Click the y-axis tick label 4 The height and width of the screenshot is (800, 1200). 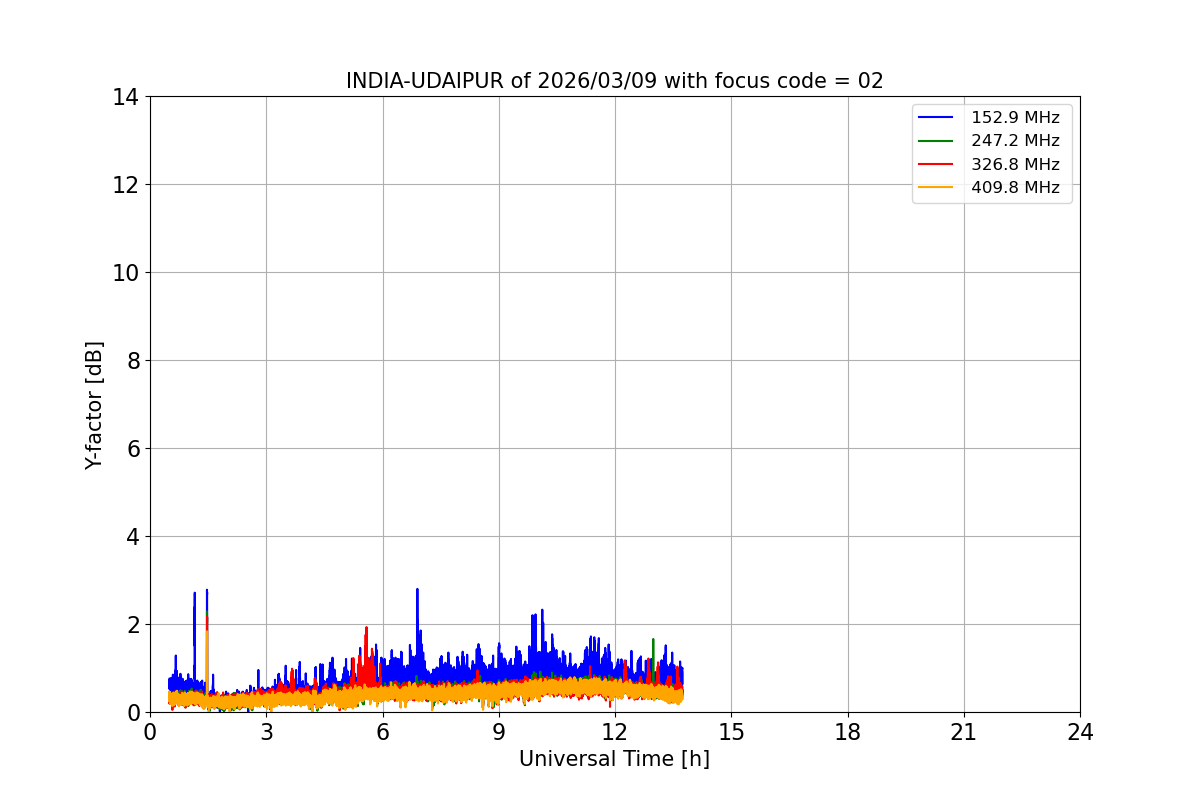click(131, 537)
